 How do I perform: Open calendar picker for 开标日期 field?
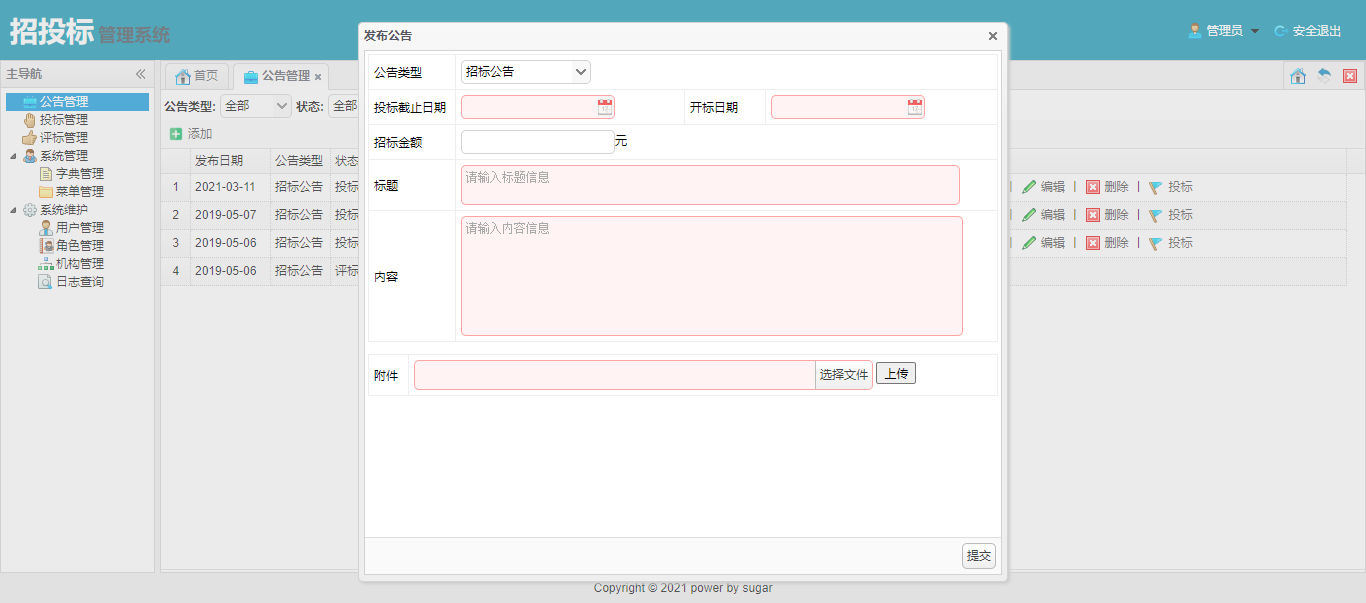[915, 107]
